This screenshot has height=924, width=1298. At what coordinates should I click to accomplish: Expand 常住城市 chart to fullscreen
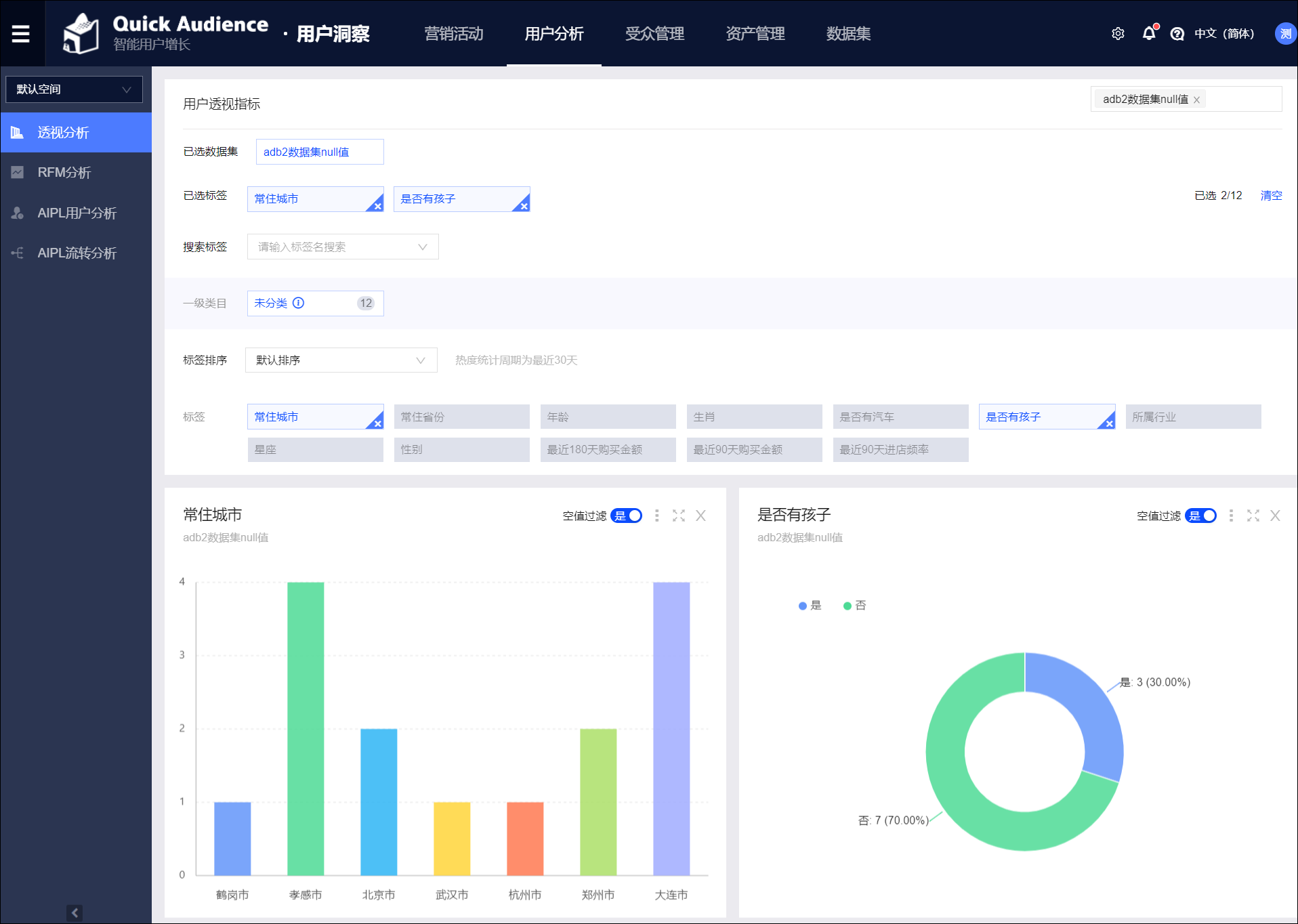click(679, 516)
